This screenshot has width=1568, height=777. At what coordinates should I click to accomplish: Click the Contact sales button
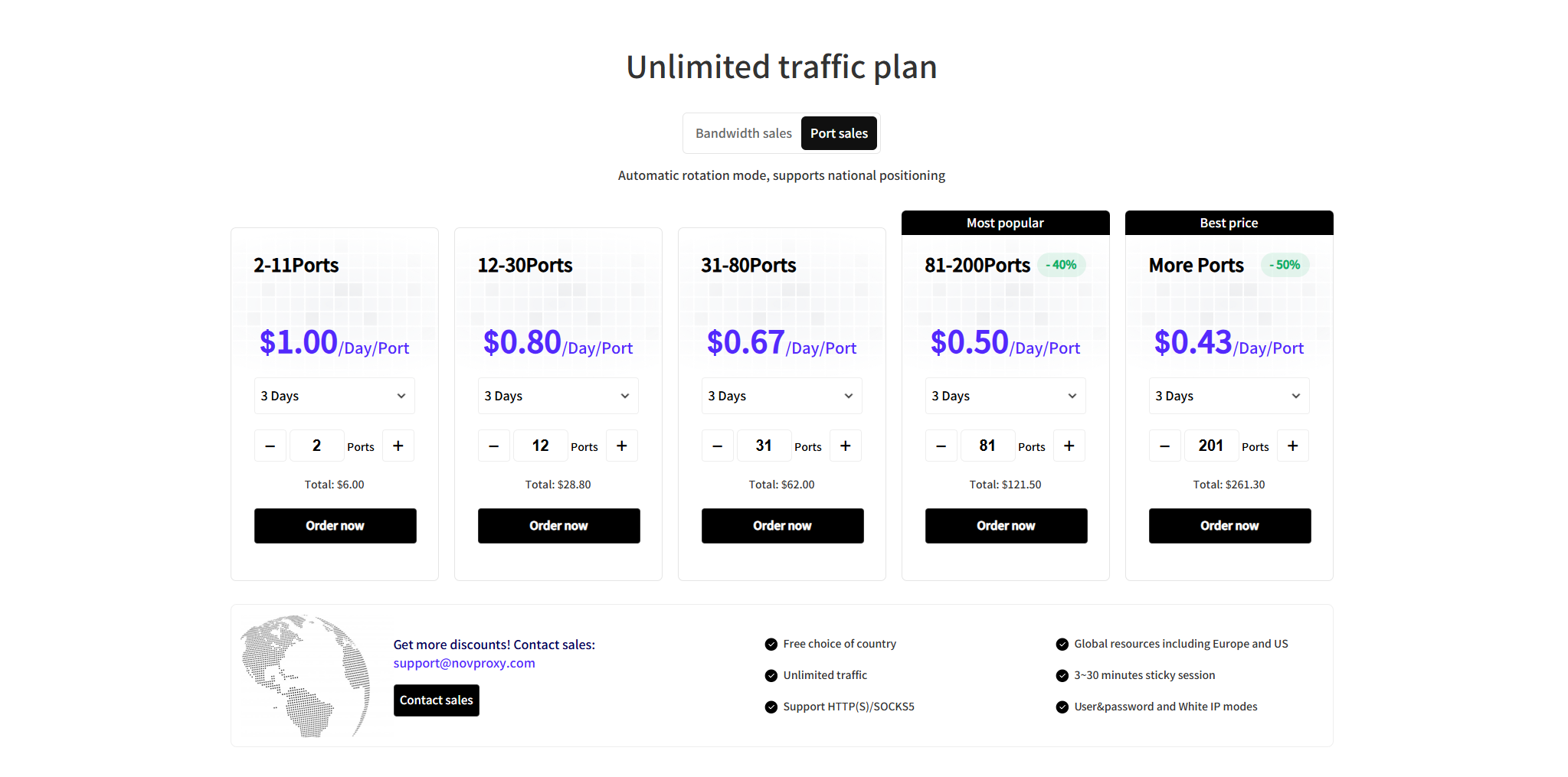click(436, 700)
